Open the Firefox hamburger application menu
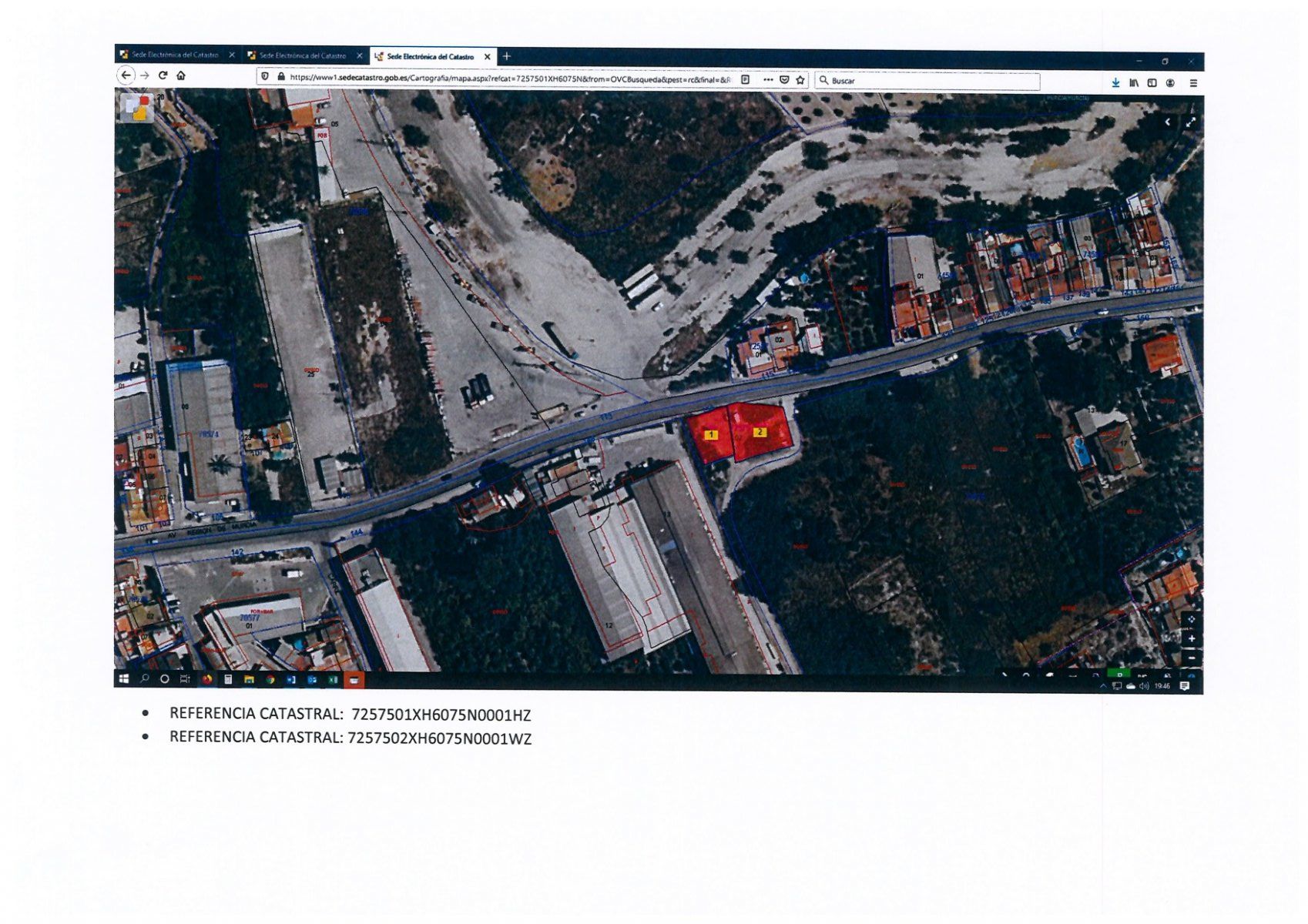Screen dimensions: 1308x924 (1192, 82)
